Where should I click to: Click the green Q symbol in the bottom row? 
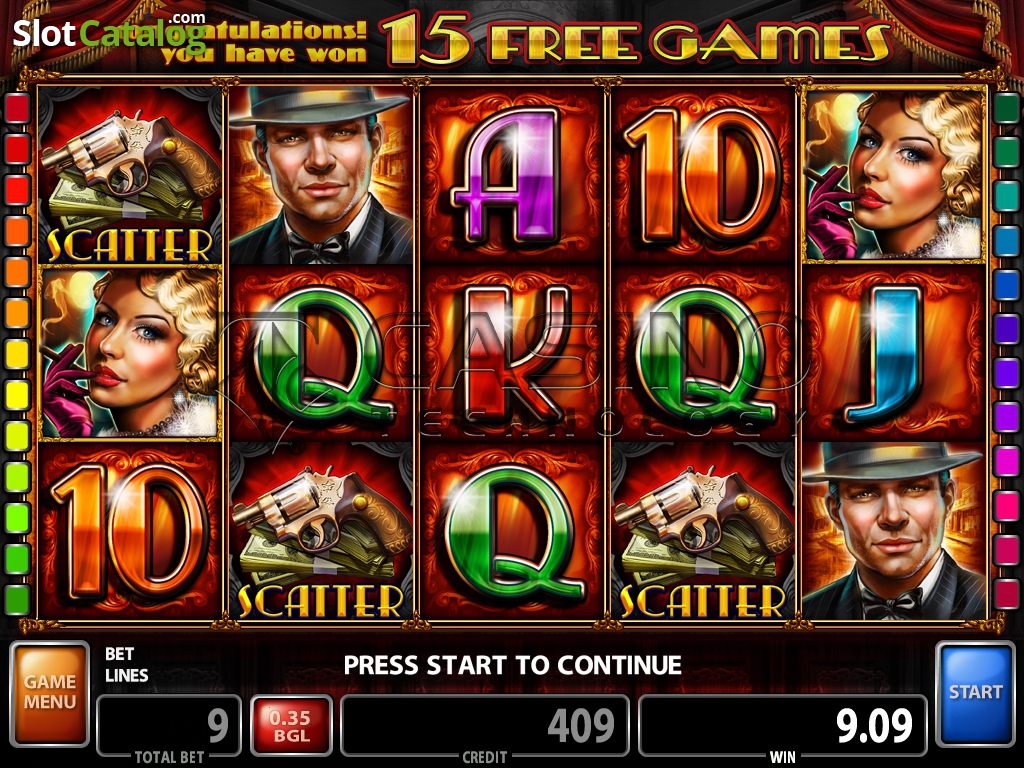coord(511,531)
